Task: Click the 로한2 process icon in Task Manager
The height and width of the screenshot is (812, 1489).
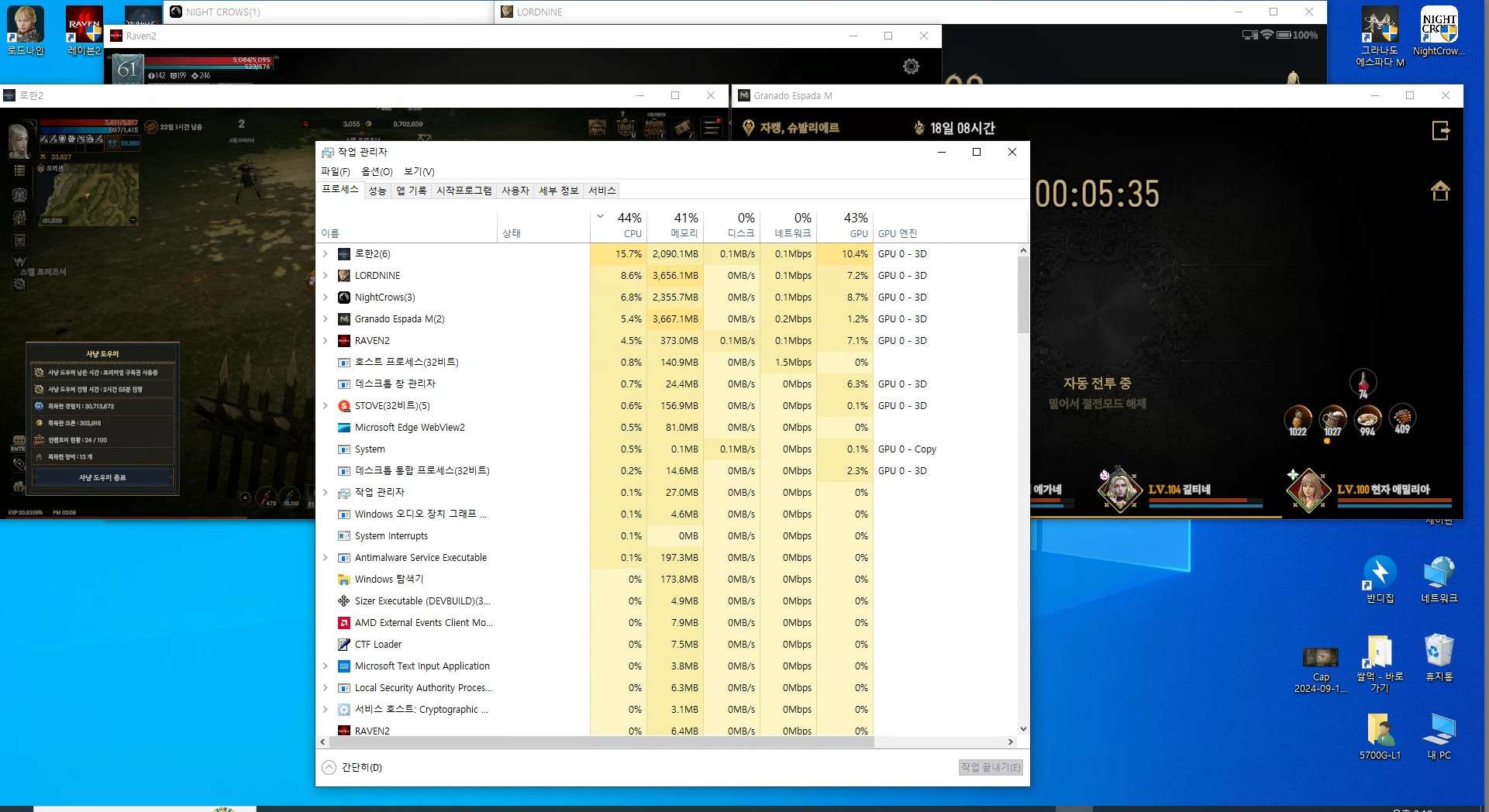Action: pyautogui.click(x=344, y=254)
